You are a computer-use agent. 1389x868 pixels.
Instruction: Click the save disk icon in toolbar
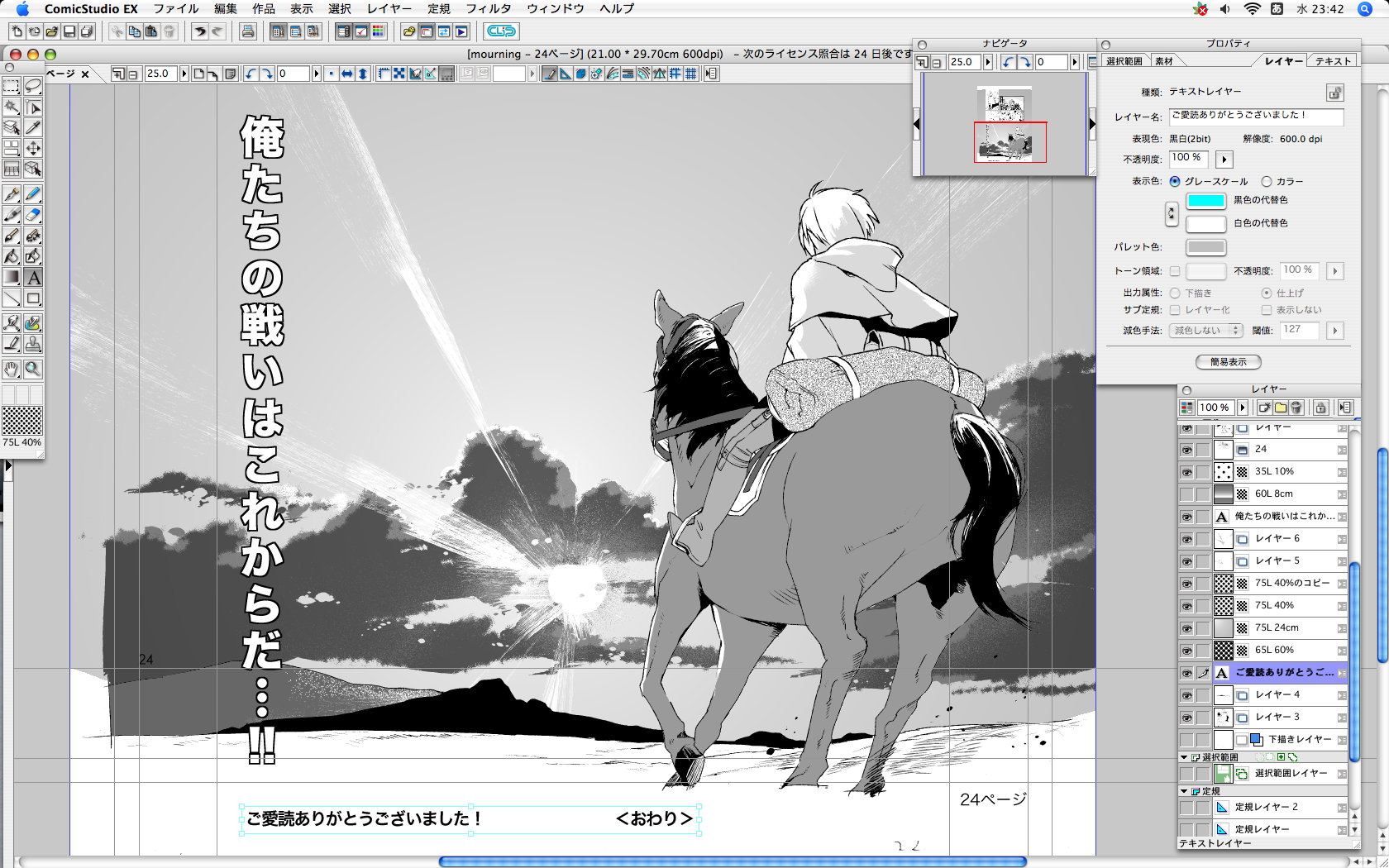[69, 31]
